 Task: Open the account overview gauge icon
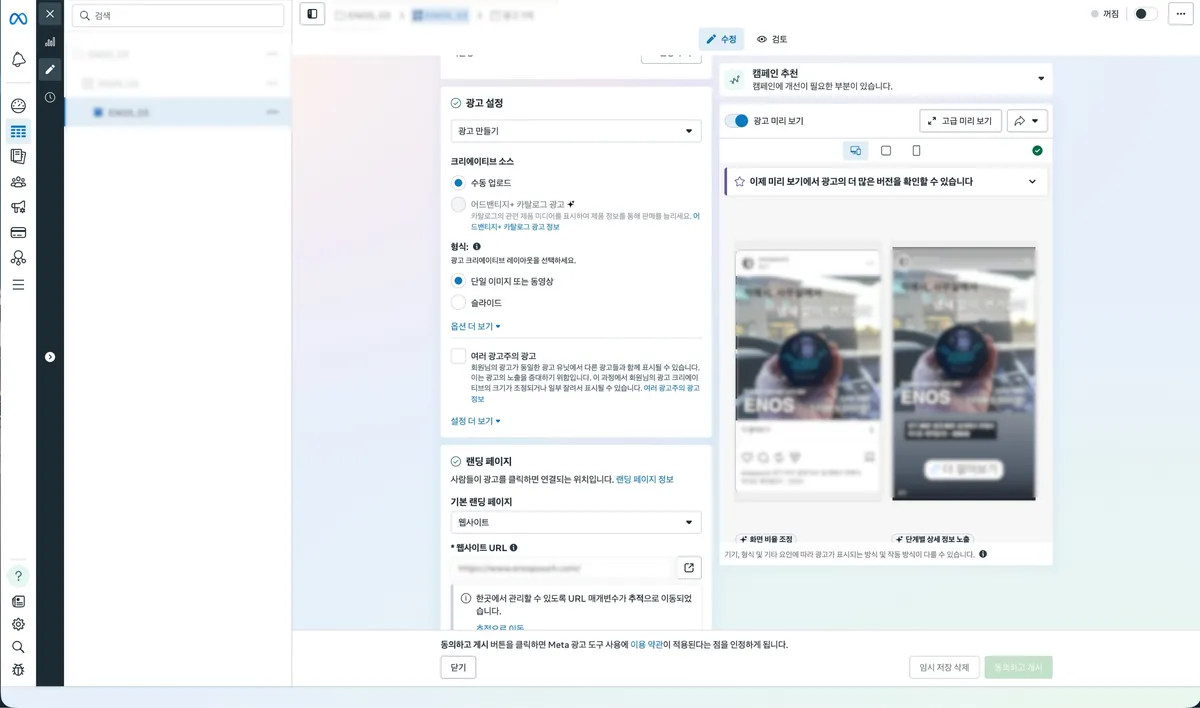coord(18,106)
